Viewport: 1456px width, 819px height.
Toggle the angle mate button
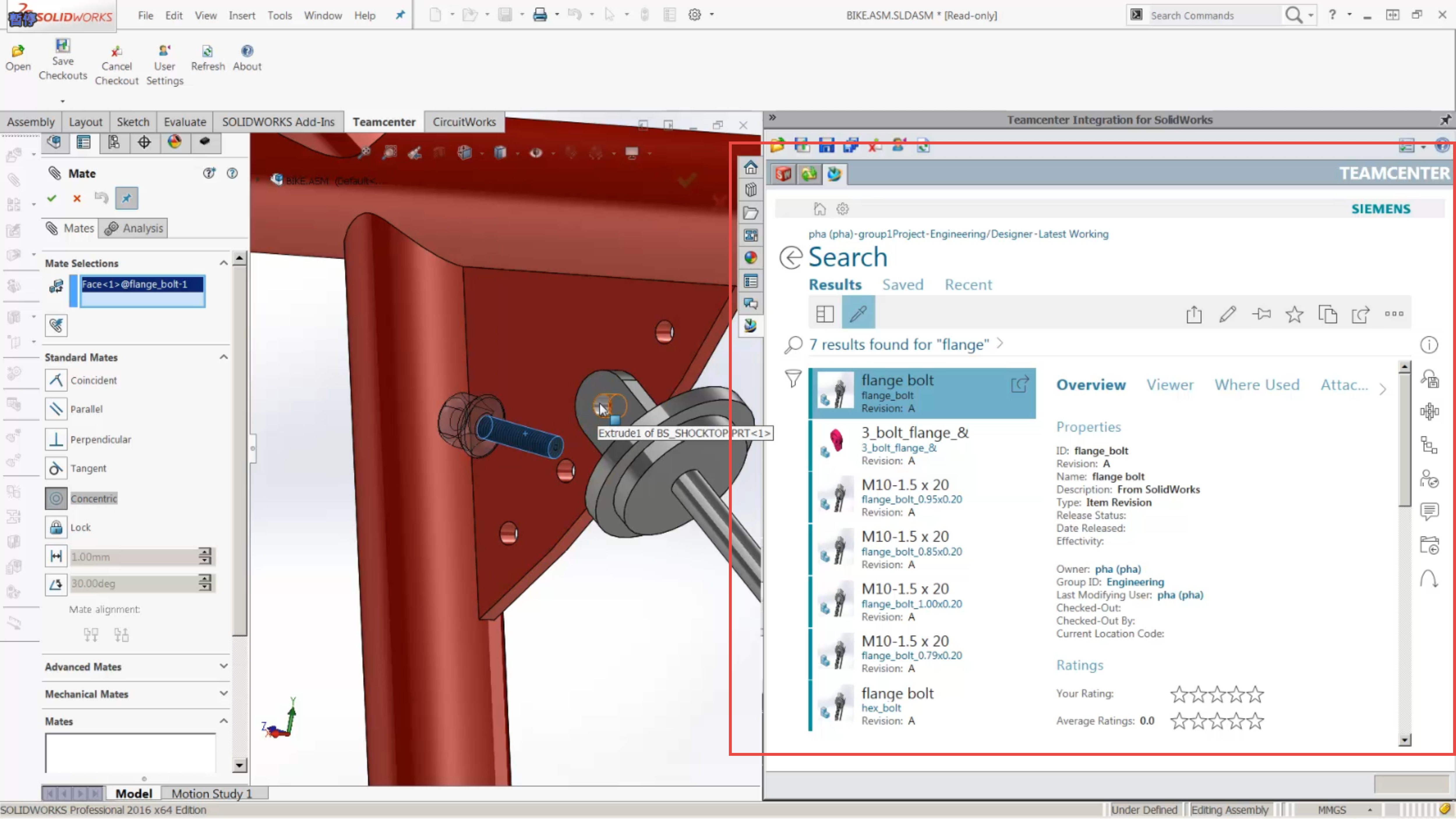[x=56, y=584]
